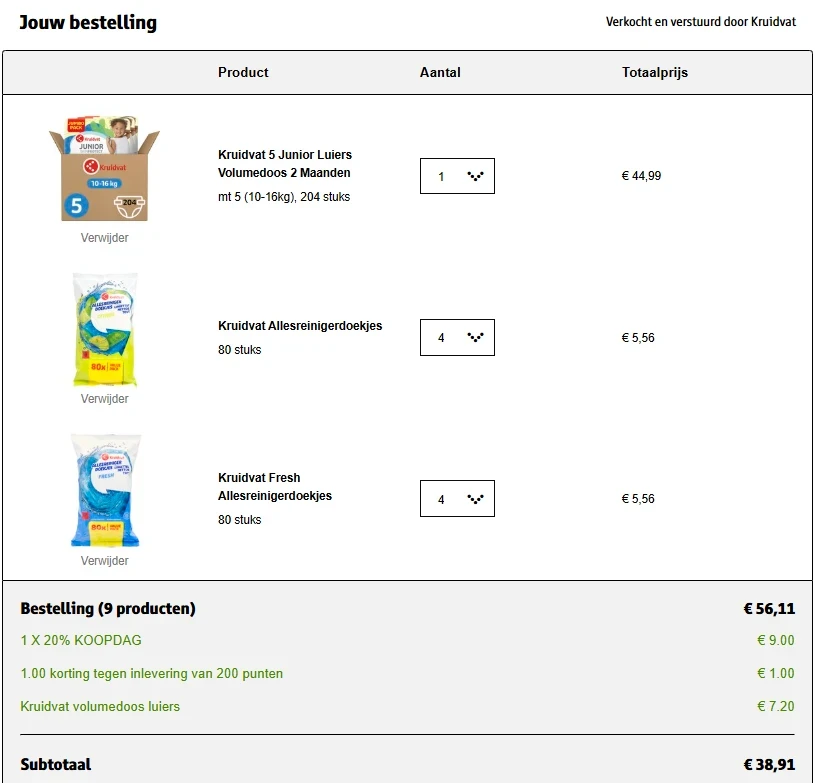Screen dimensions: 815x783
Task: Click the 1 X 20% KOOPDAG discount line
Action: 81,640
